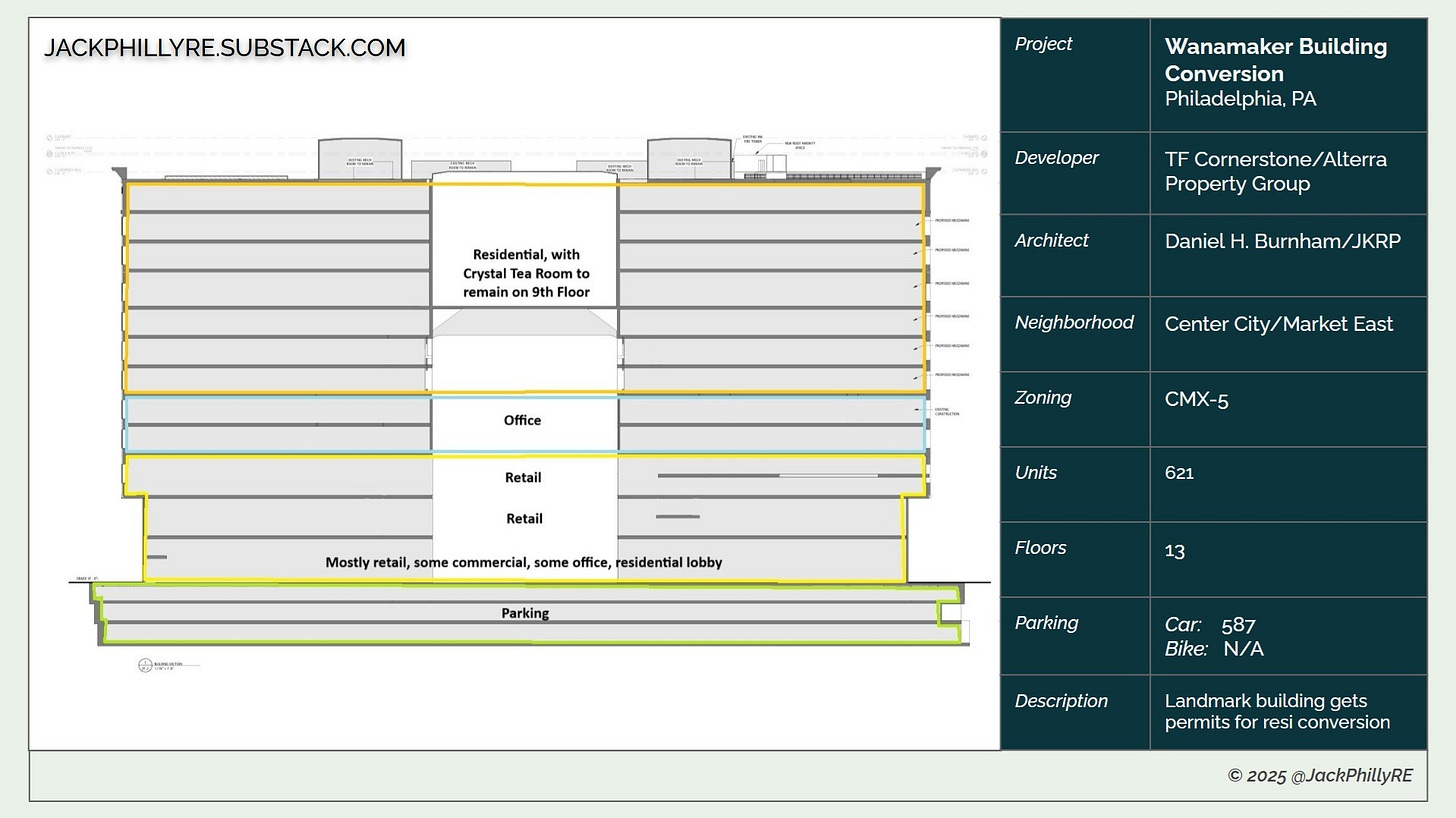The height and width of the screenshot is (818, 1456).
Task: Click the bike parking value 'N/A'
Action: 1243,650
